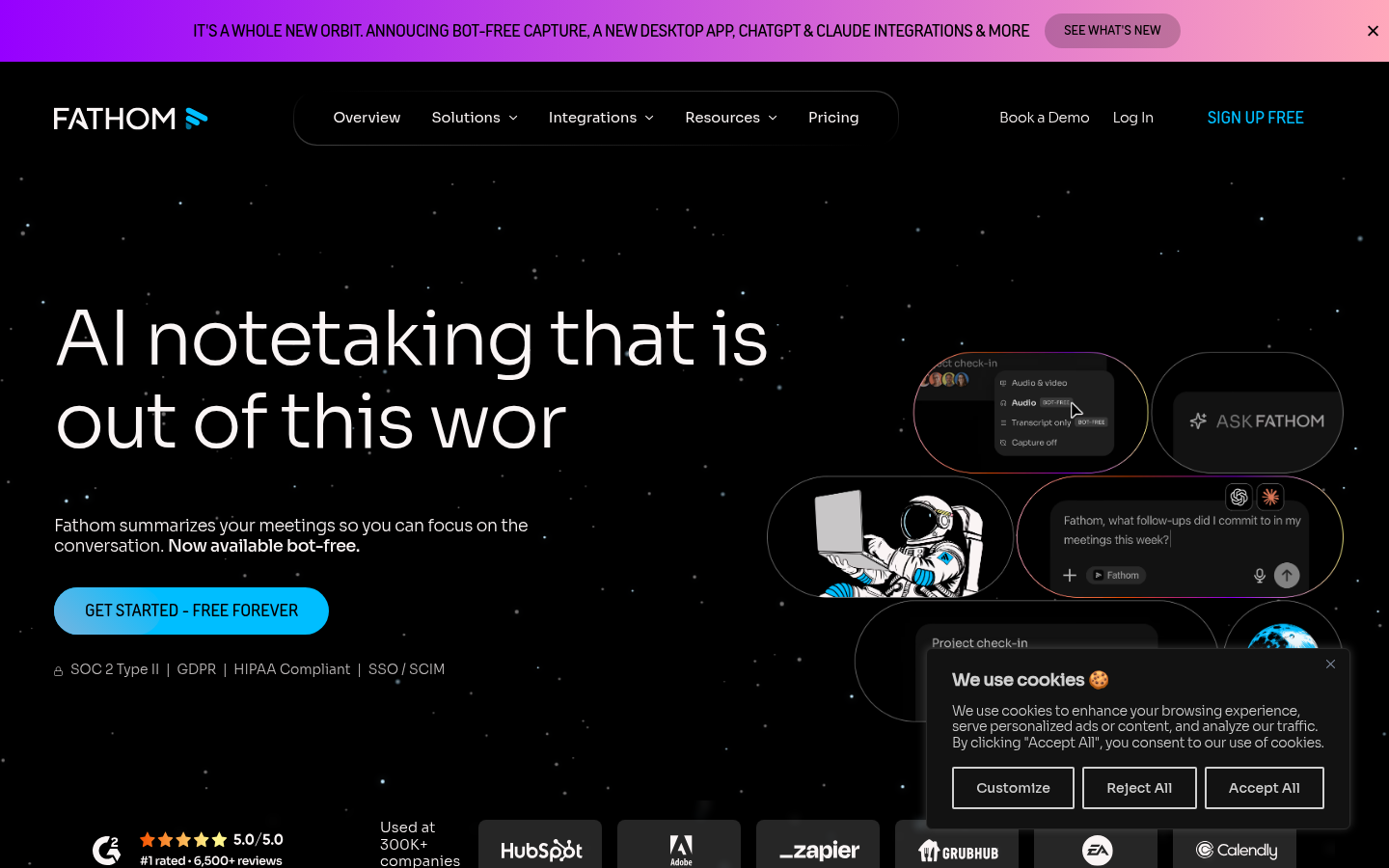Viewport: 1389px width, 868px height.
Task: Click the G2 logo badge
Action: pos(106,850)
